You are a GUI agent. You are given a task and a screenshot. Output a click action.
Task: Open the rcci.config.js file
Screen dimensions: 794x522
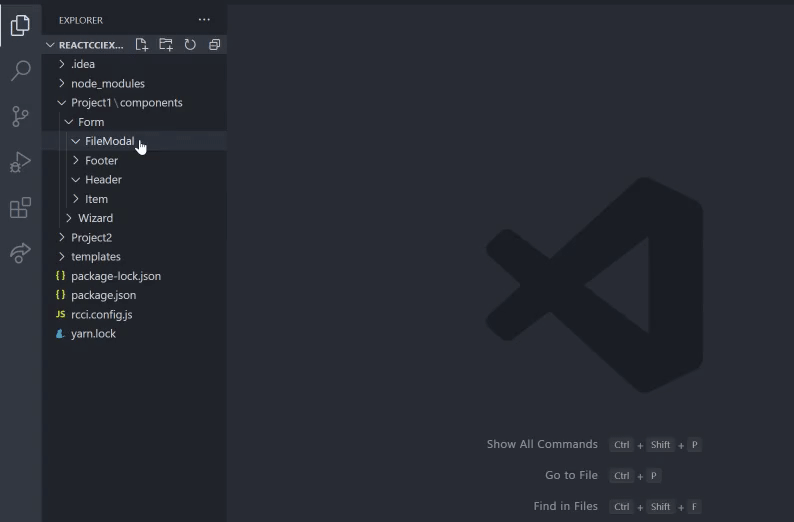coord(102,314)
